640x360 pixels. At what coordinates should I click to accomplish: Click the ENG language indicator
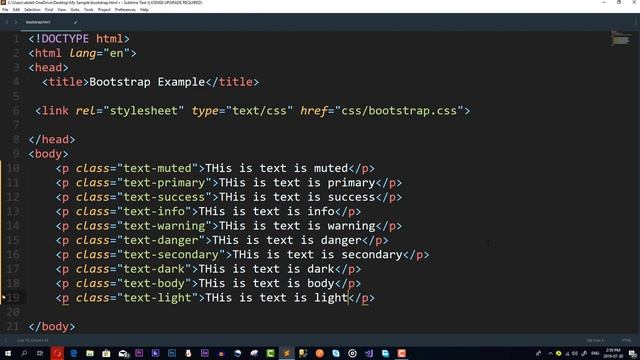(595, 353)
